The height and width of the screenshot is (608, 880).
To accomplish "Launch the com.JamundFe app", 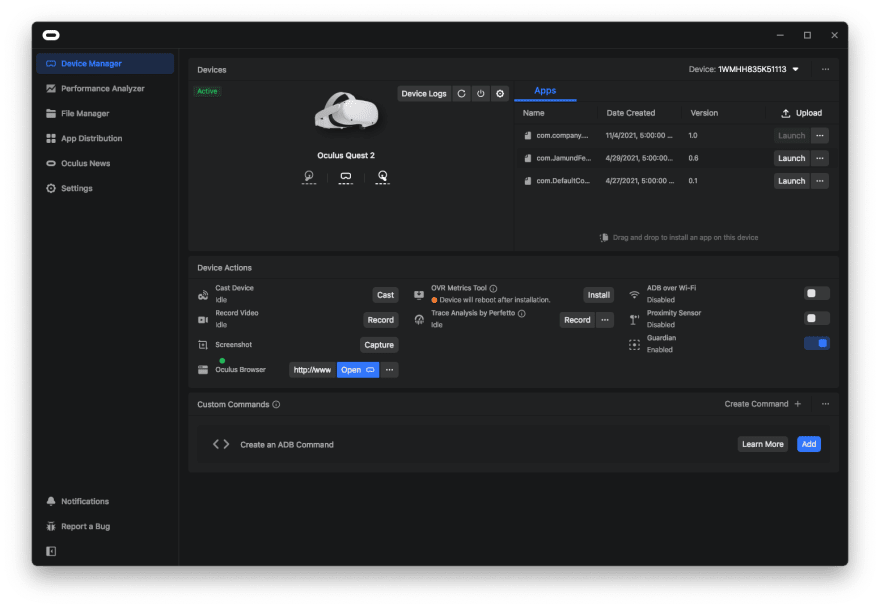I will click(x=791, y=158).
